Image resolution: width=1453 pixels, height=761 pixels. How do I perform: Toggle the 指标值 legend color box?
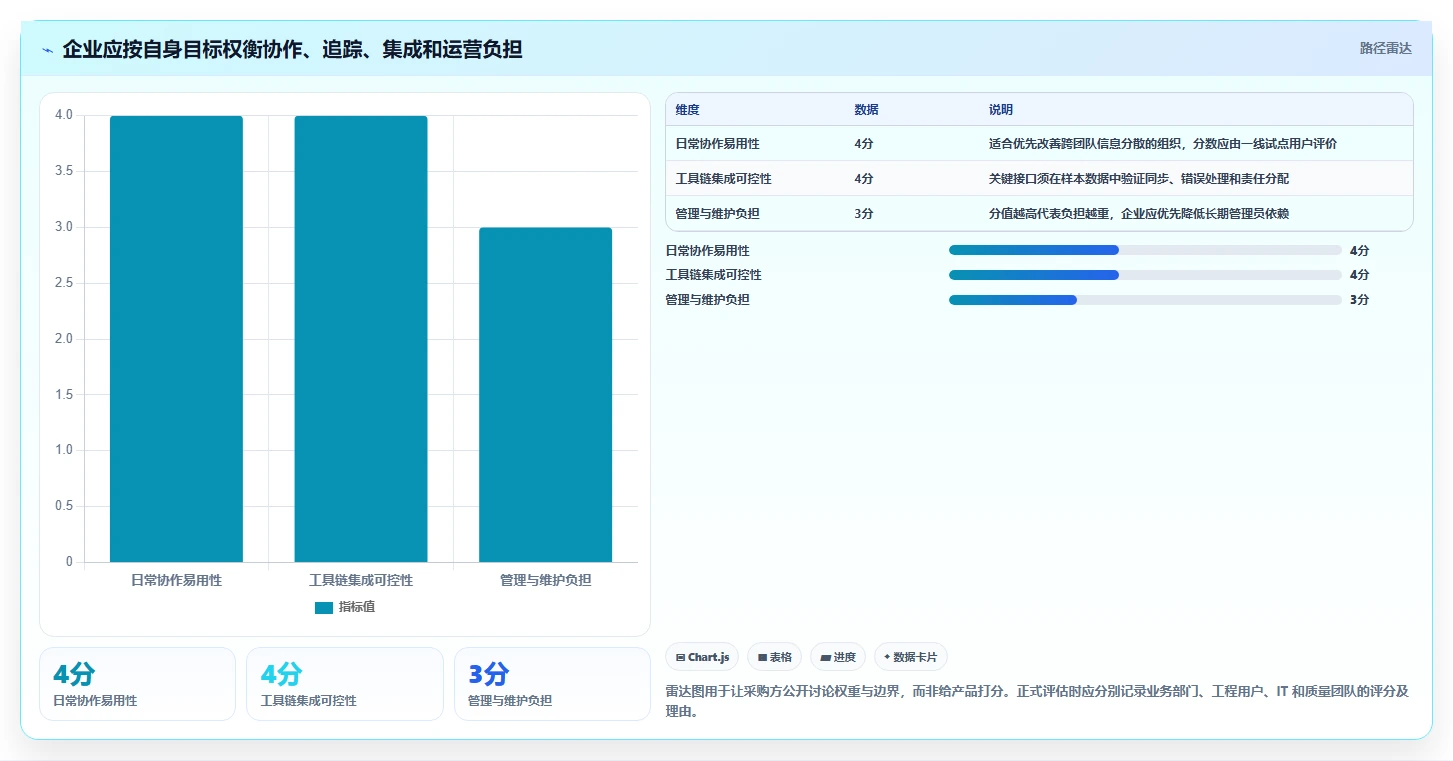tap(324, 608)
